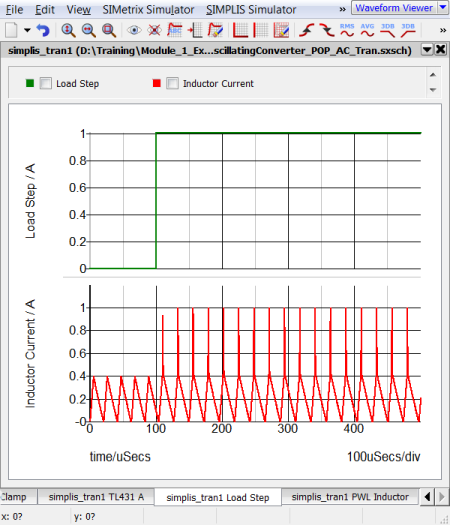Click the AVG measurement icon
The width and height of the screenshot is (450, 525).
tap(367, 30)
